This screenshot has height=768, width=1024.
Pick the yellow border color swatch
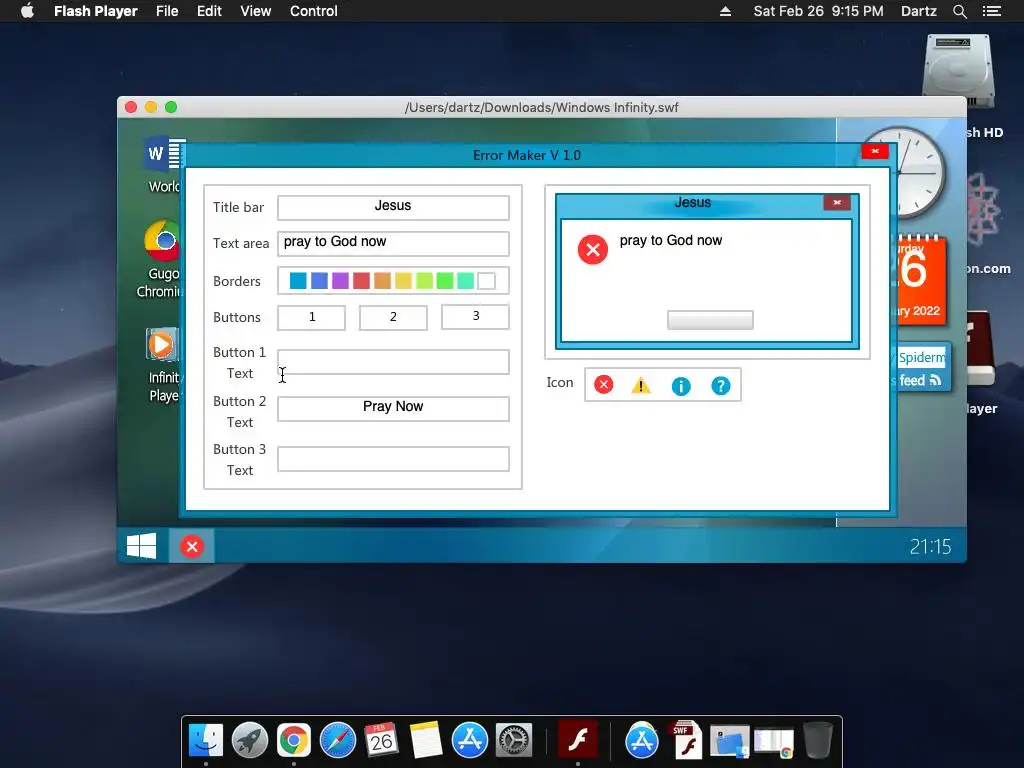click(403, 281)
